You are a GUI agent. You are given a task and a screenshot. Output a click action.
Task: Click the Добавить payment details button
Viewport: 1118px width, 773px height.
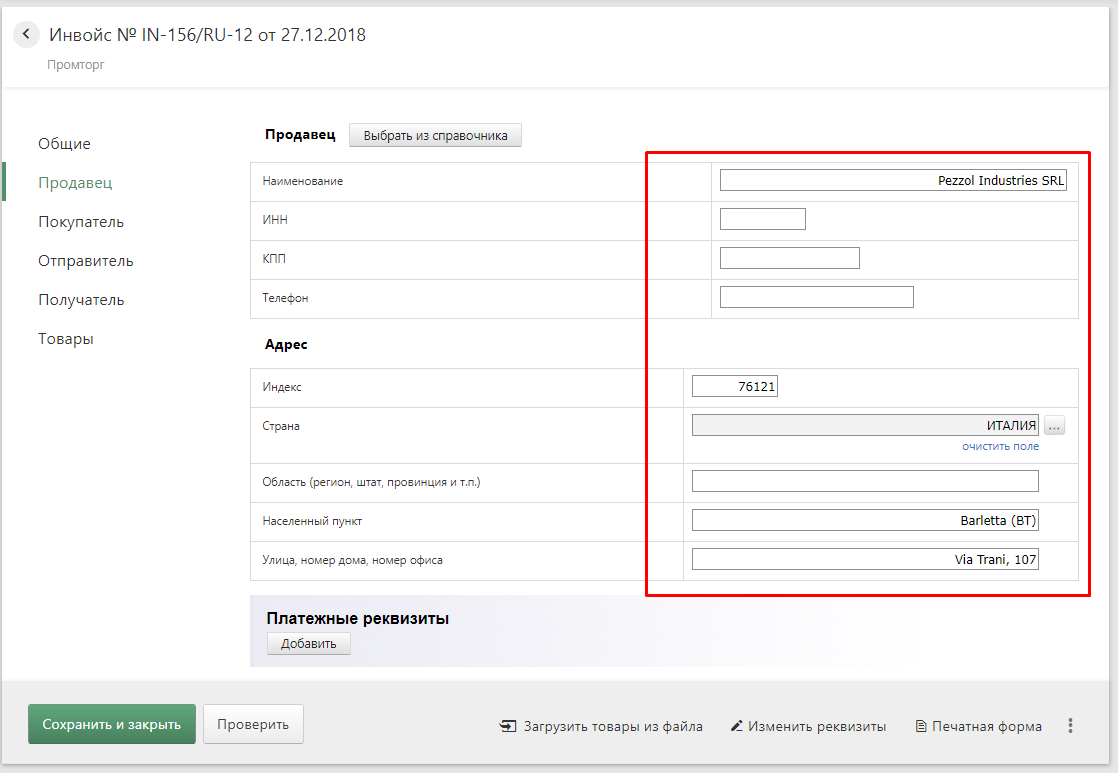pyautogui.click(x=309, y=643)
